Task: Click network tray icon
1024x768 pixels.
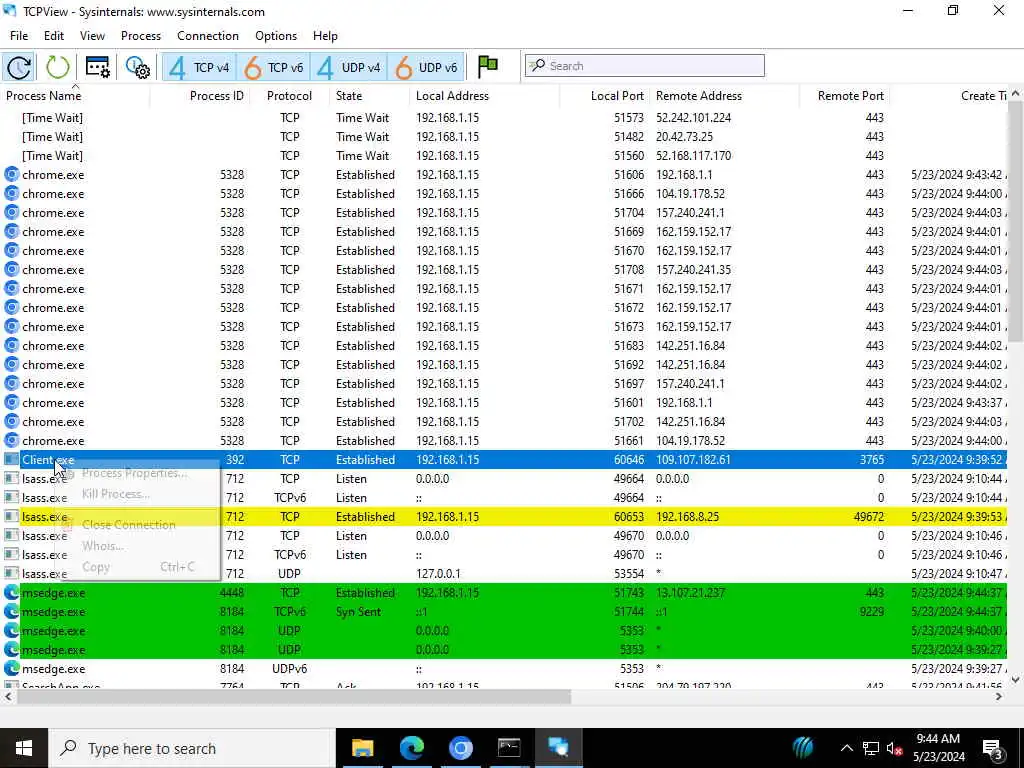Action: tap(871, 748)
